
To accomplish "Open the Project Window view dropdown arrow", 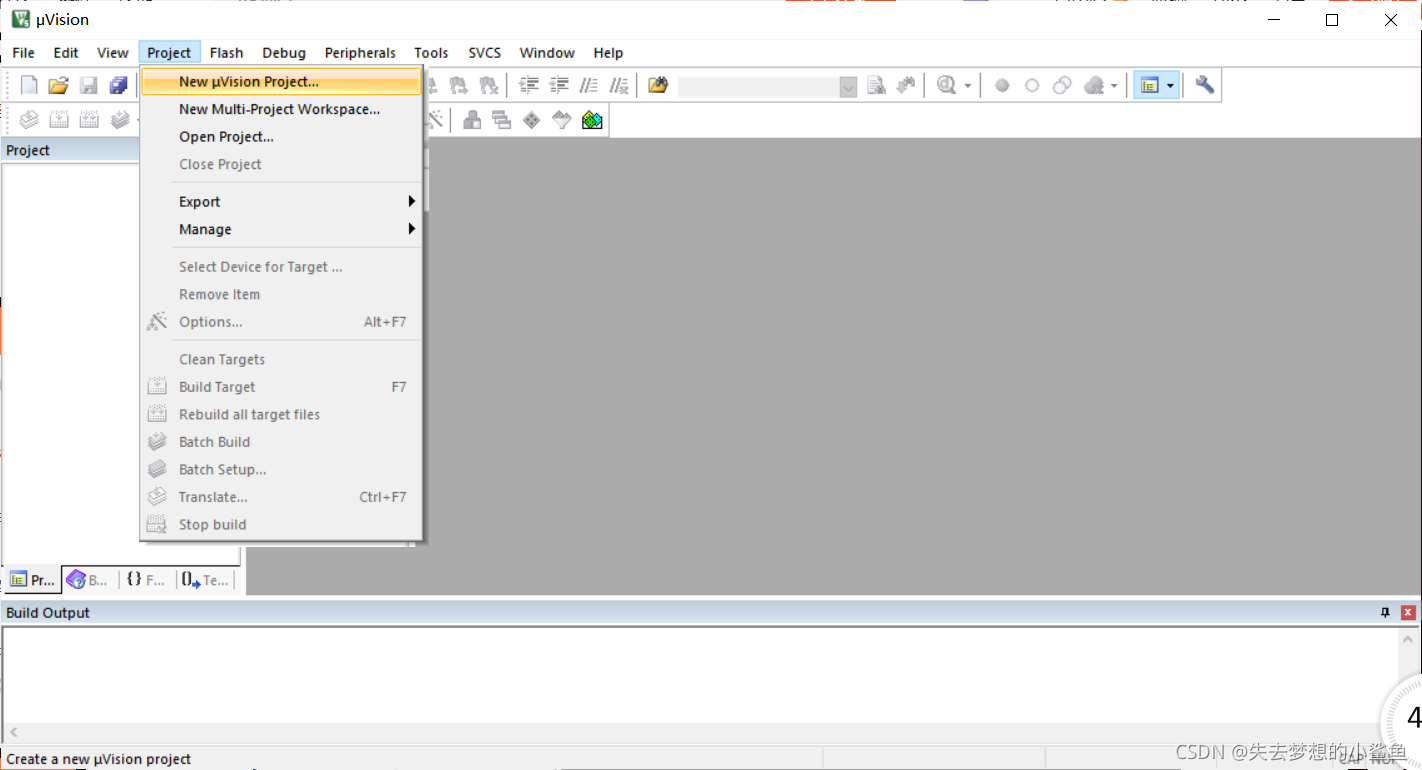I will [x=1170, y=86].
